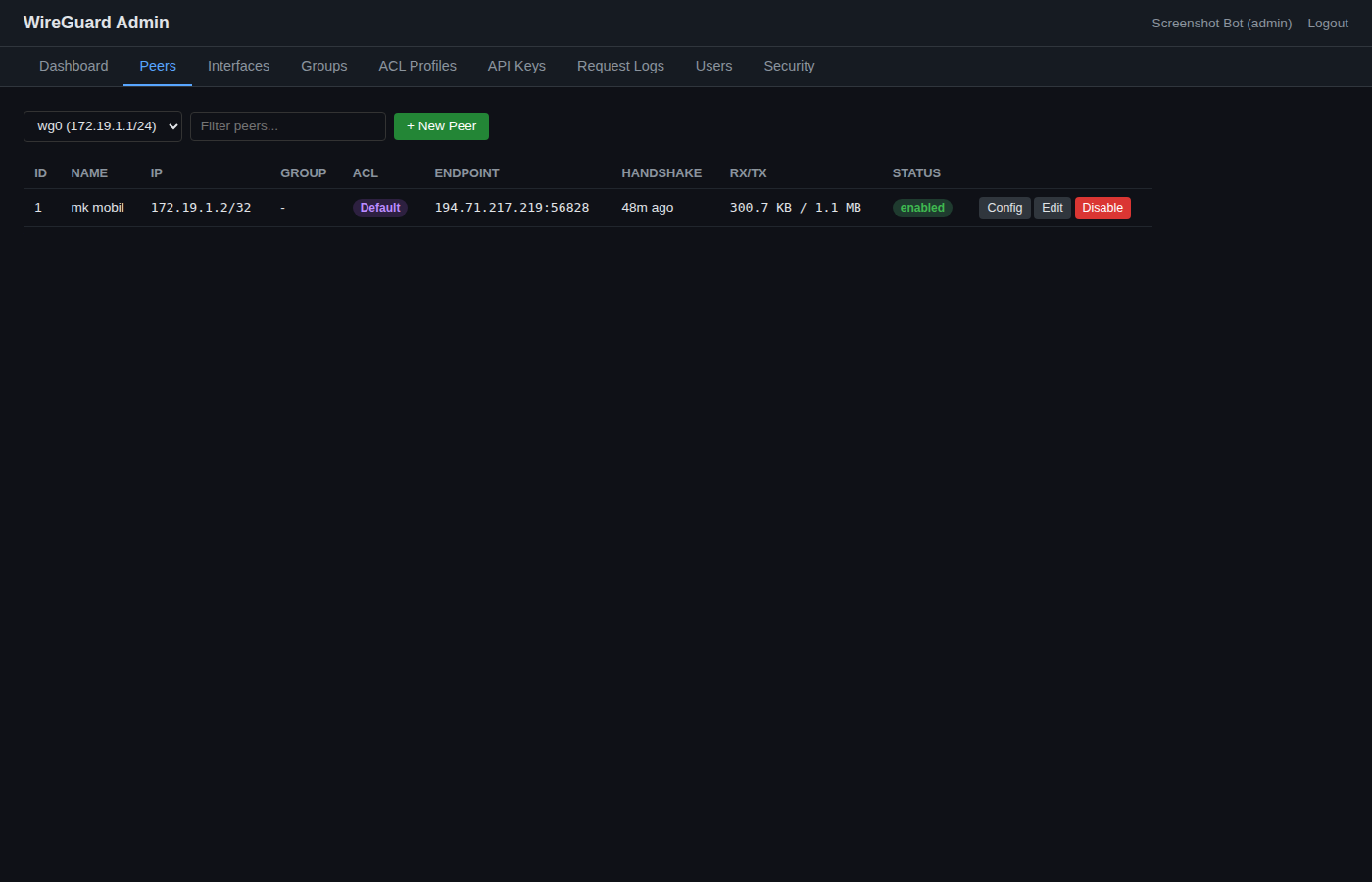Image resolution: width=1372 pixels, height=882 pixels.
Task: Click the Filter peers input field
Action: click(x=287, y=125)
